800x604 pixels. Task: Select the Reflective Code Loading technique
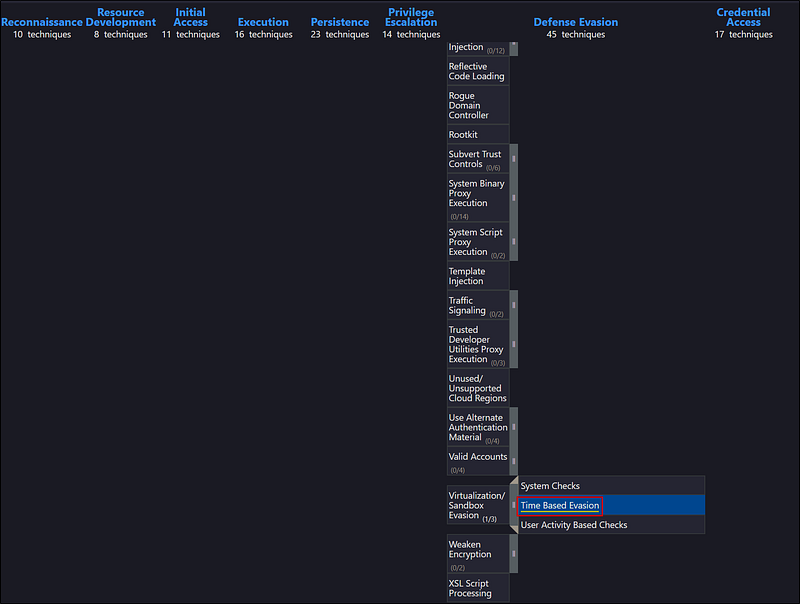[477, 71]
